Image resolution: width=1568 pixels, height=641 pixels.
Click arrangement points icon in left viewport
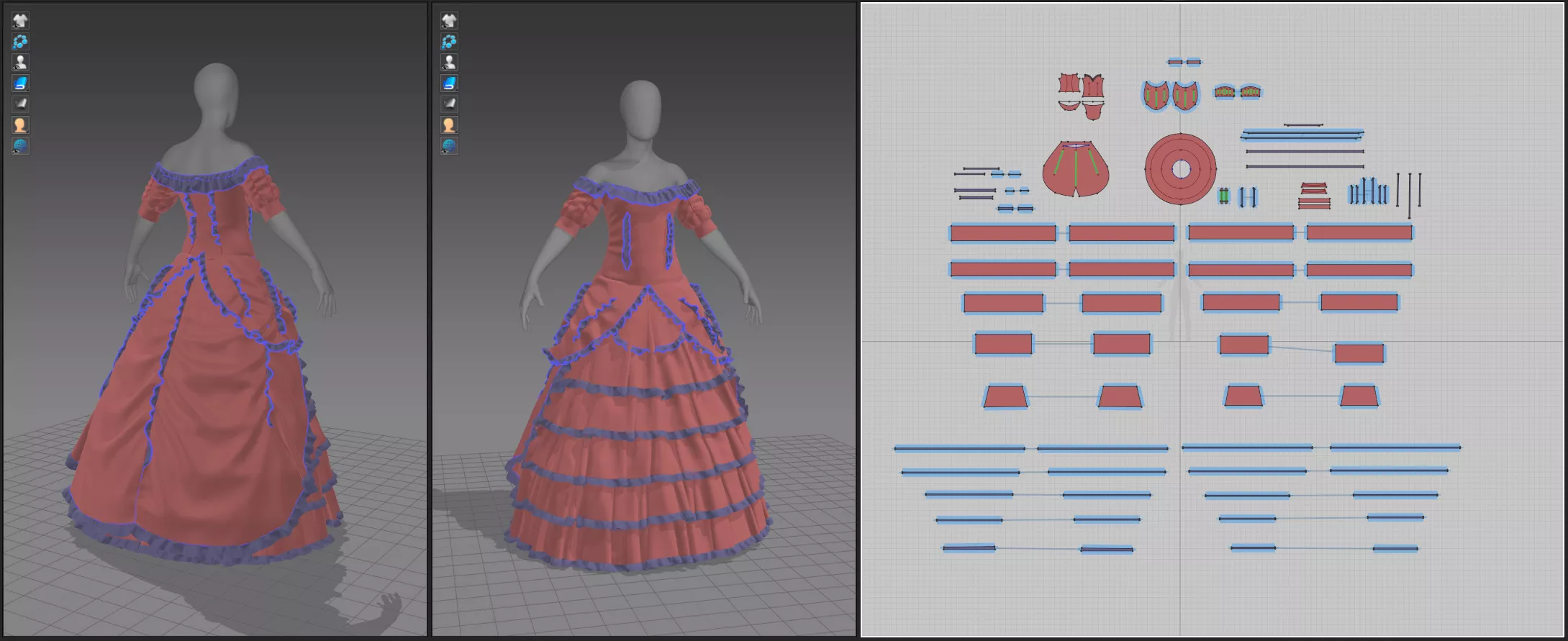click(20, 42)
